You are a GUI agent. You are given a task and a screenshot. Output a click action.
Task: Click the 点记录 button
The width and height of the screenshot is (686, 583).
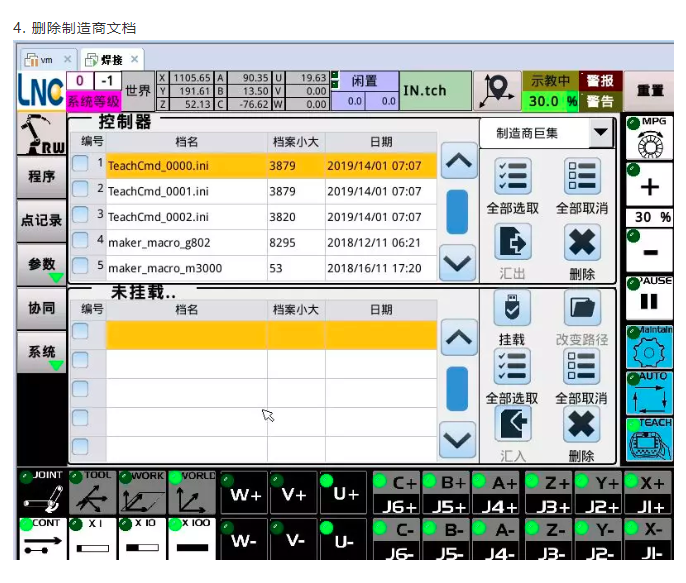(x=41, y=221)
